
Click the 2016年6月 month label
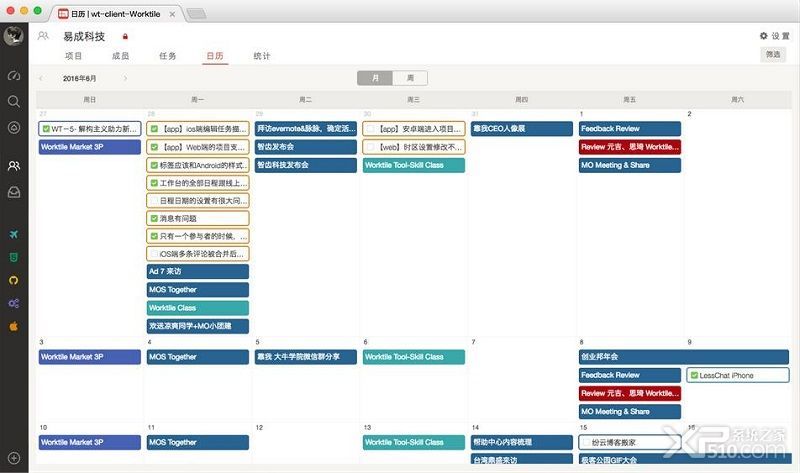coord(80,79)
